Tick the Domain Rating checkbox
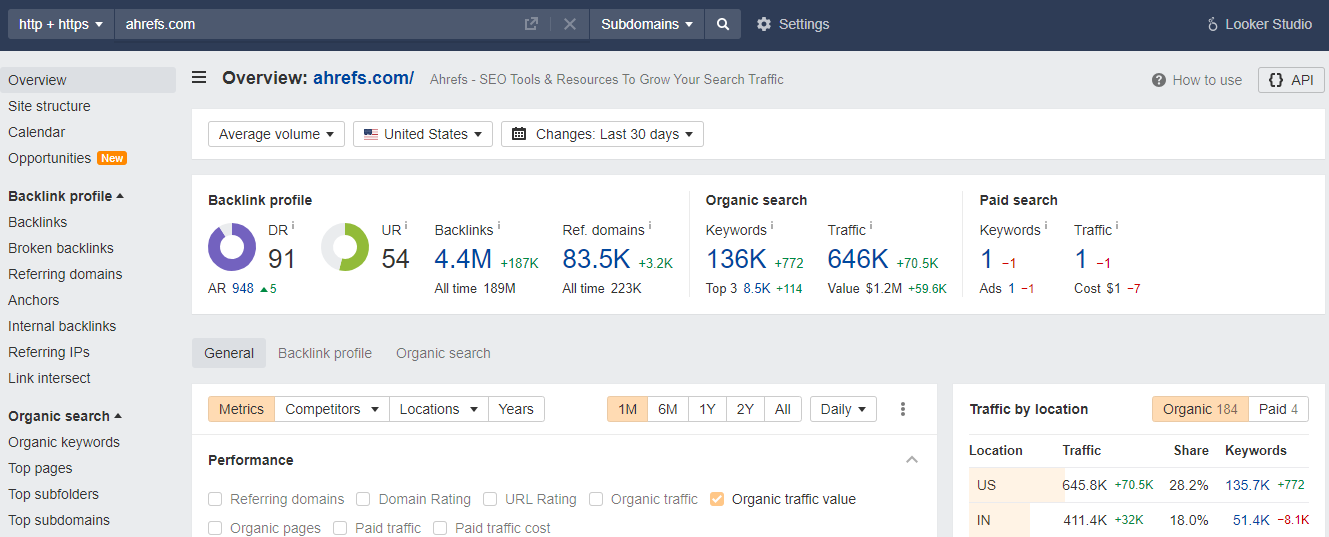Screen dimensions: 1329x537 [x=363, y=499]
